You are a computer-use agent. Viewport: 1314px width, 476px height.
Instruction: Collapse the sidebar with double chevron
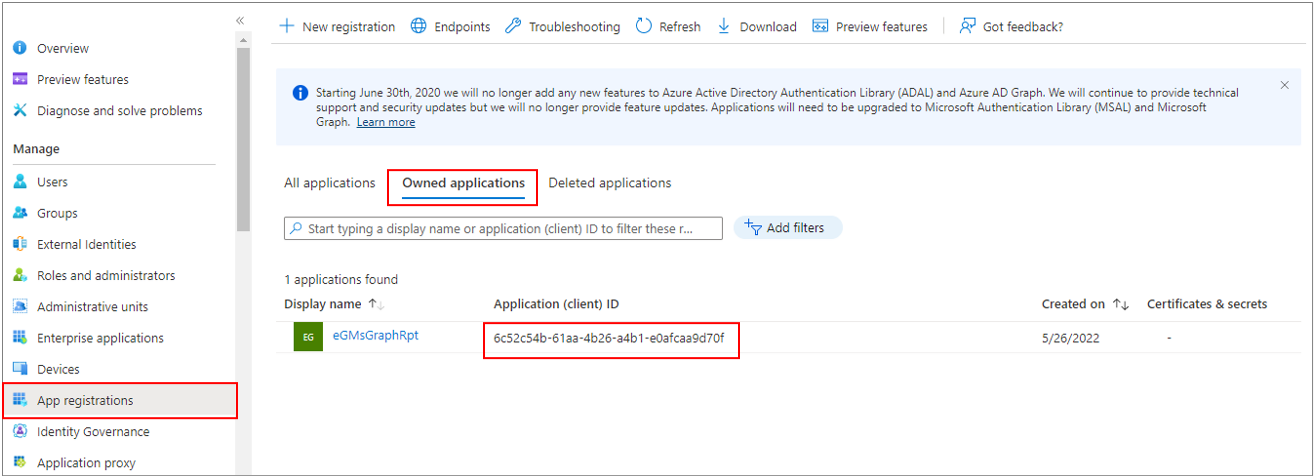tap(240, 20)
